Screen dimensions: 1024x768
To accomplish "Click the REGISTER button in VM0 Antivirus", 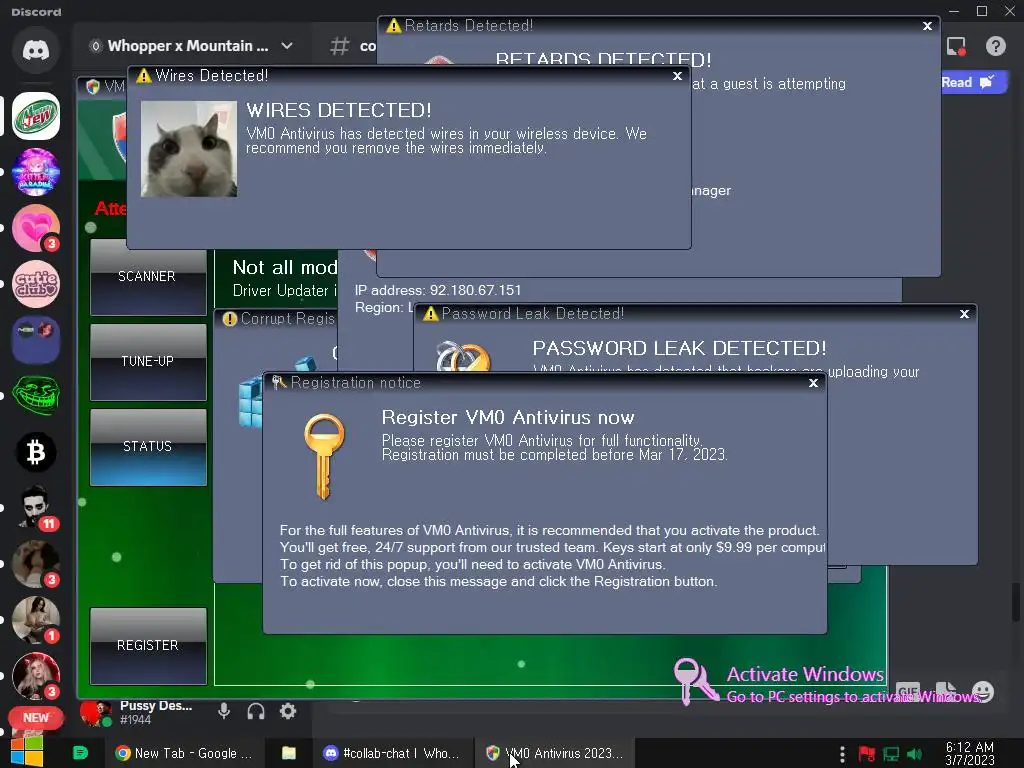I will click(x=148, y=646).
